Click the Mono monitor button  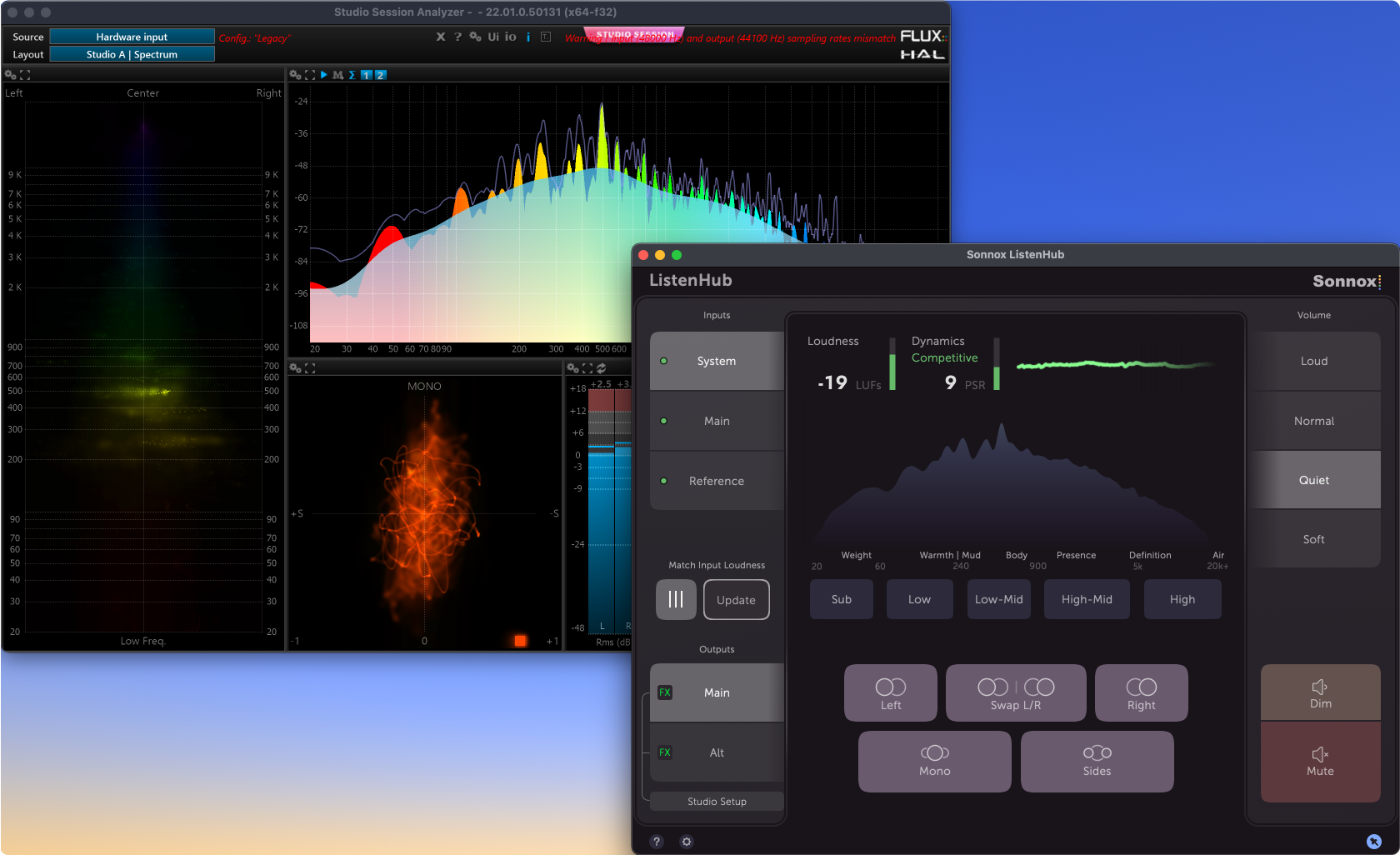[x=935, y=761]
